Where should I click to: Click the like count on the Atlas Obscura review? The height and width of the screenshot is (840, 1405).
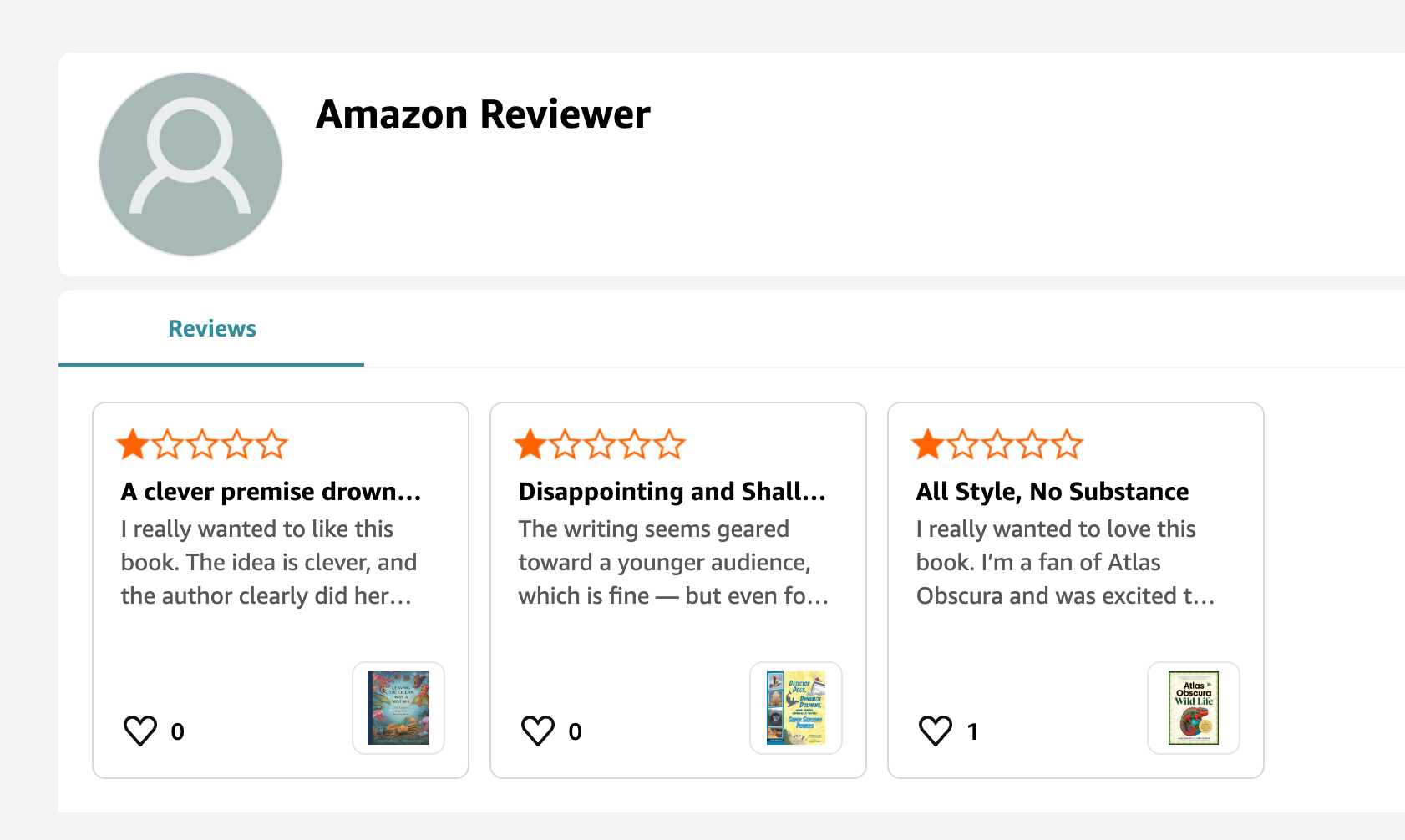972,732
